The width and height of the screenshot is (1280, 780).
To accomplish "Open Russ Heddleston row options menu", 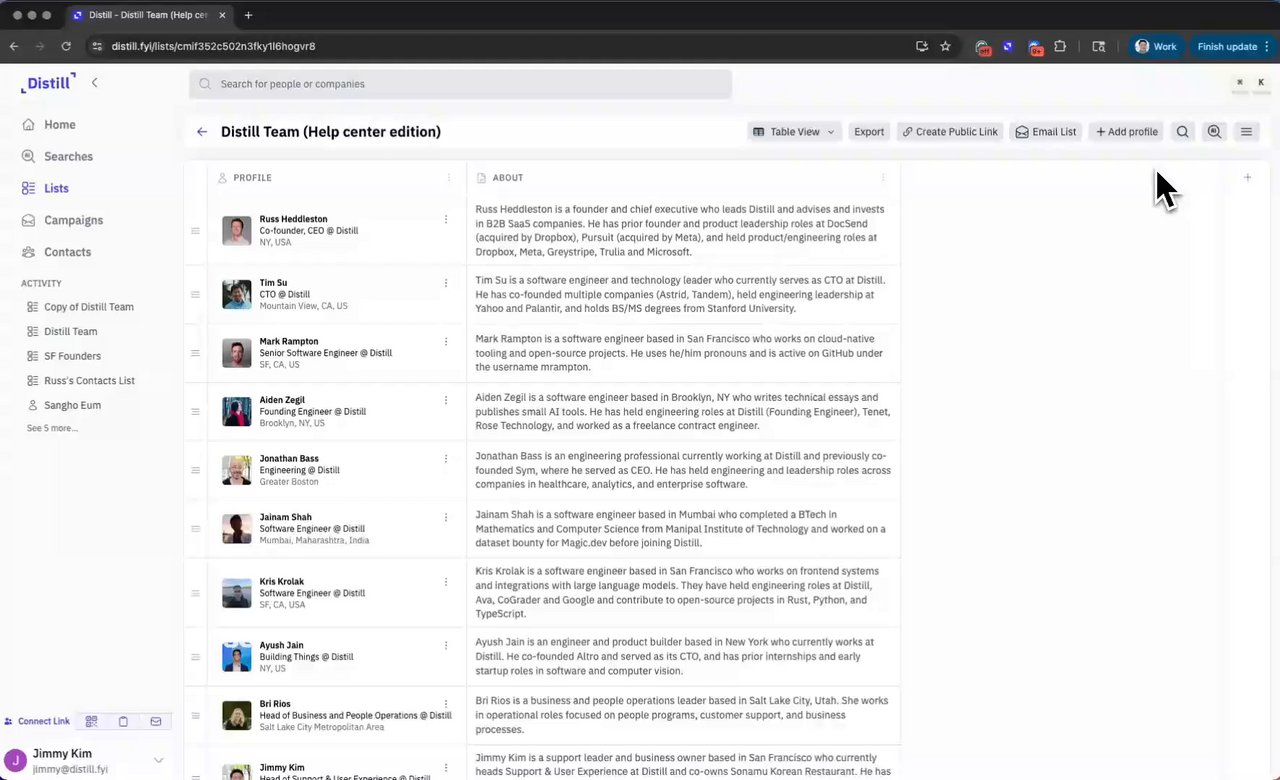I will click(x=446, y=219).
